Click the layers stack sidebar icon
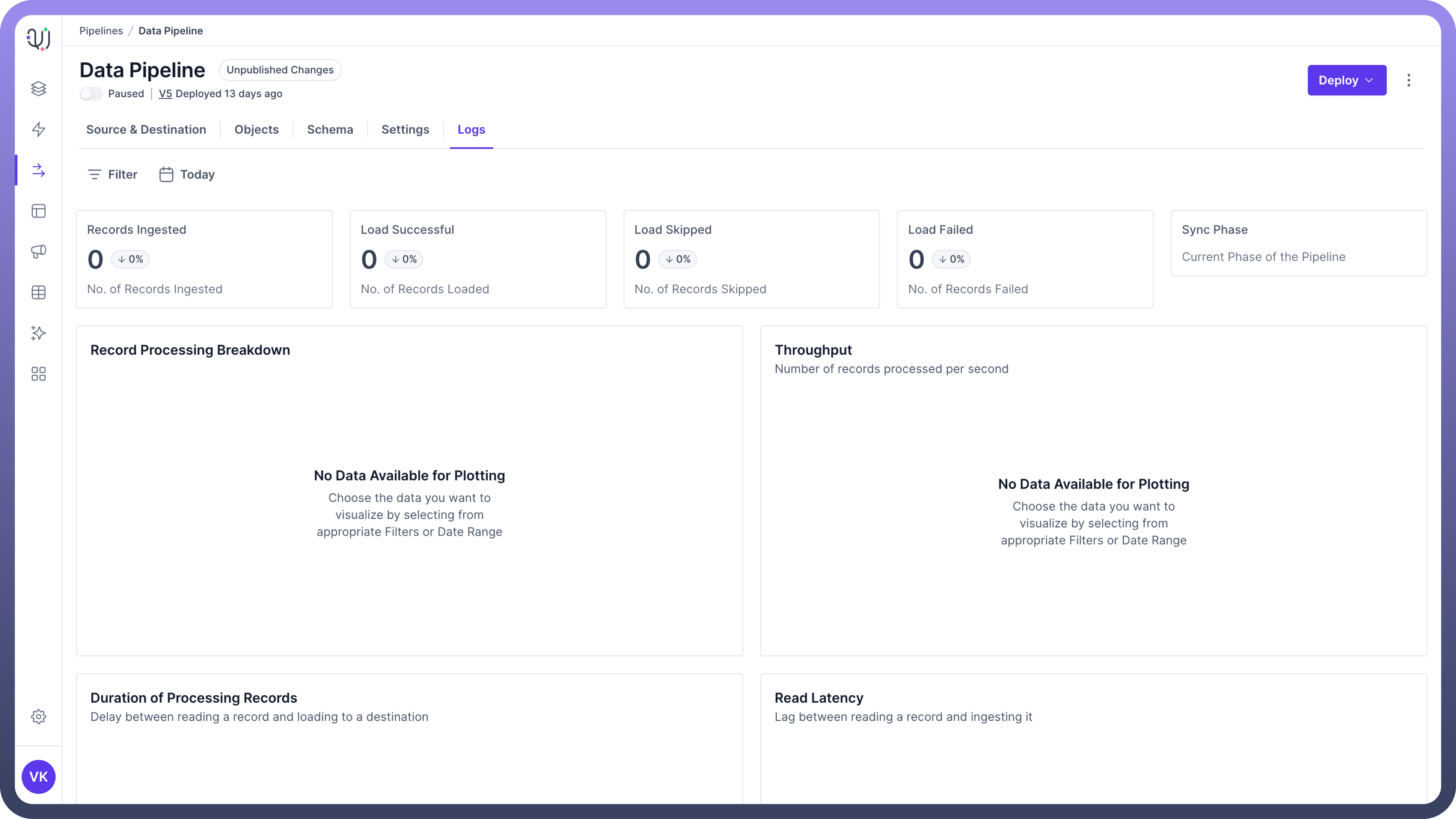This screenshot has height=819, width=1456. (38, 89)
